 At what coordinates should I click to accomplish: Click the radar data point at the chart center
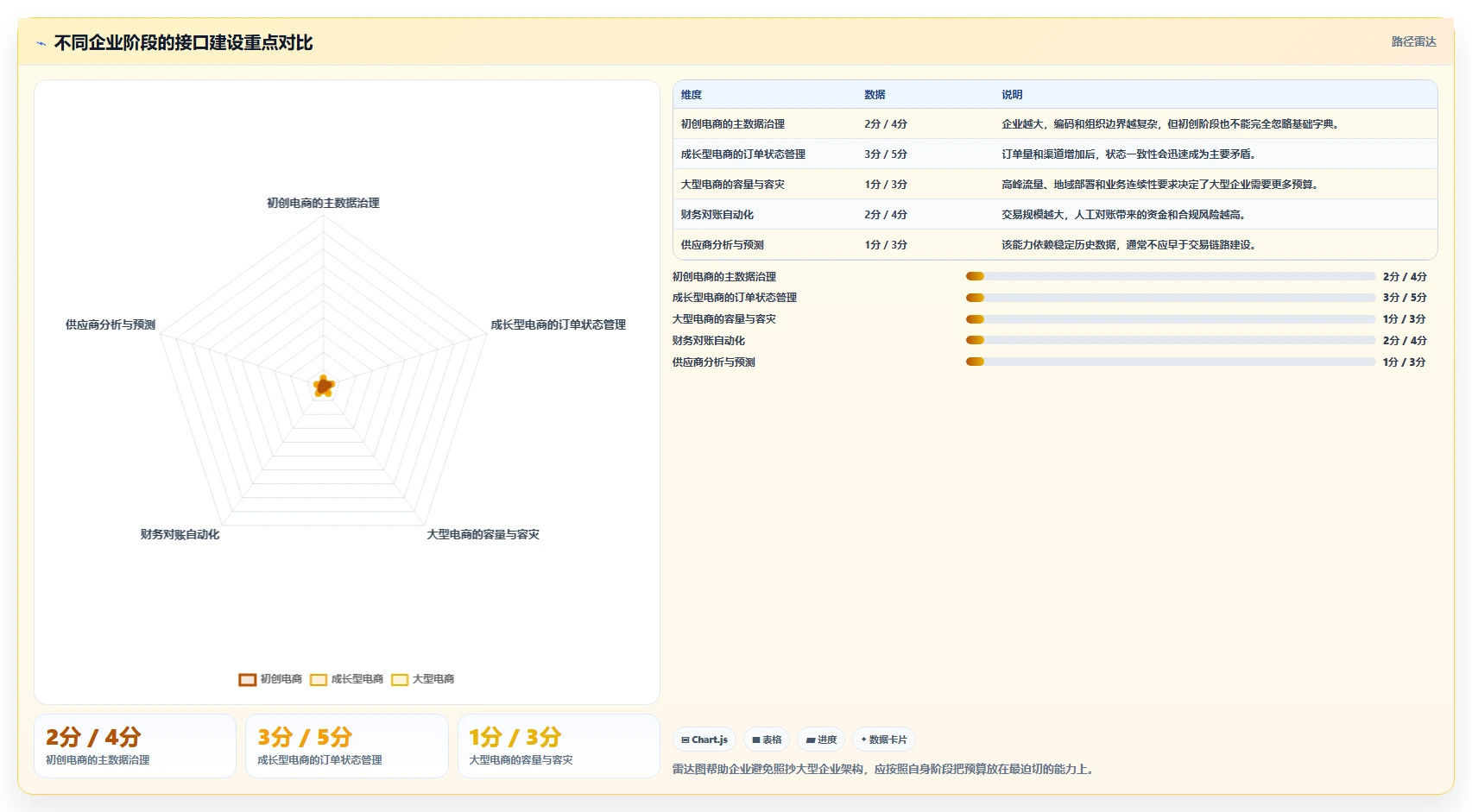point(324,386)
